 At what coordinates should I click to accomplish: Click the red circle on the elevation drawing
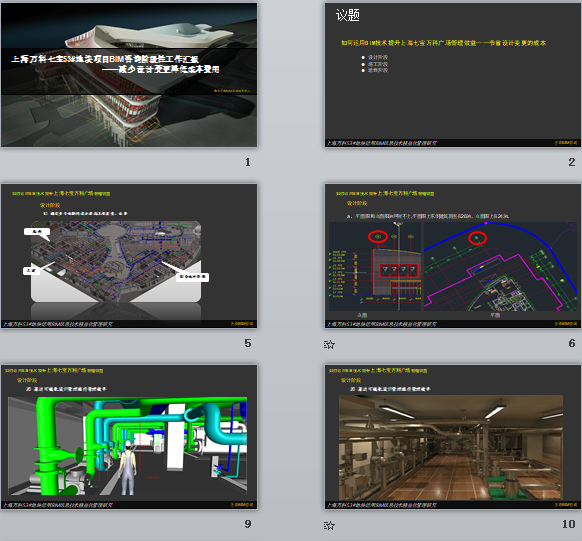point(378,236)
